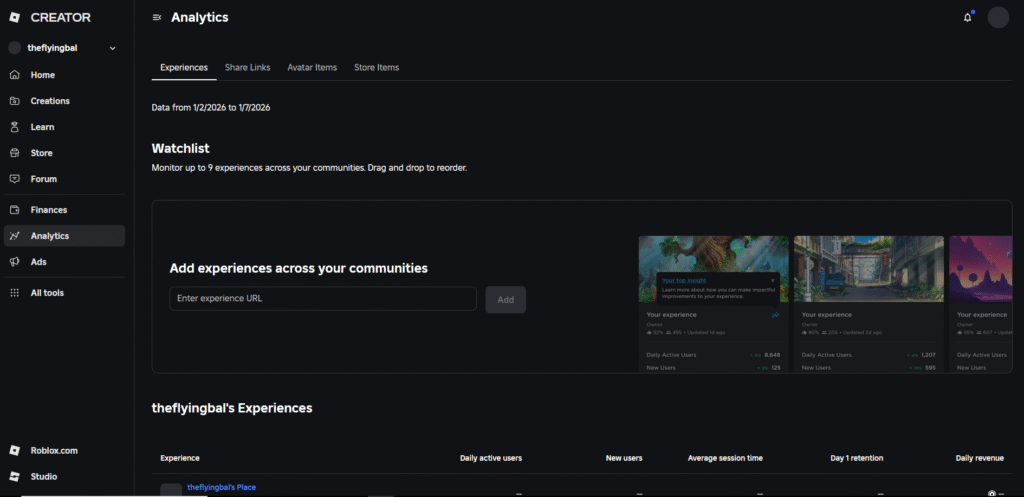
Task: Open the Home sidebar icon
Action: (x=14, y=75)
